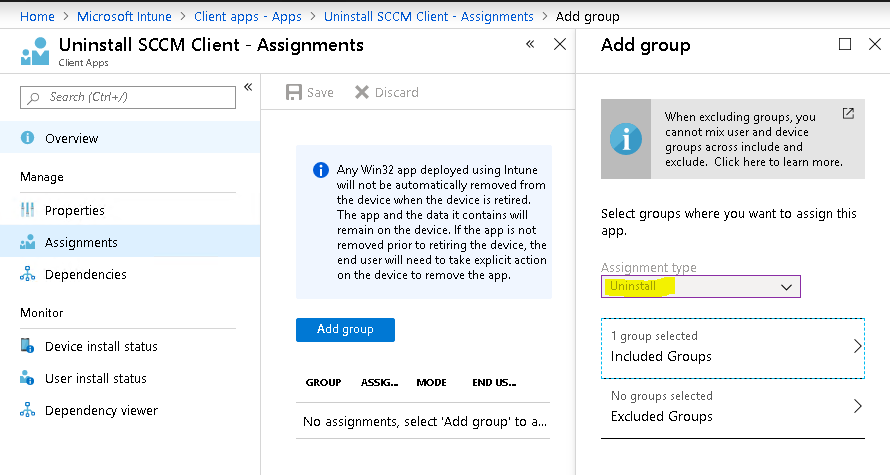Click 'Select groups where you want to assign' text
The image size is (890, 475).
click(x=729, y=222)
